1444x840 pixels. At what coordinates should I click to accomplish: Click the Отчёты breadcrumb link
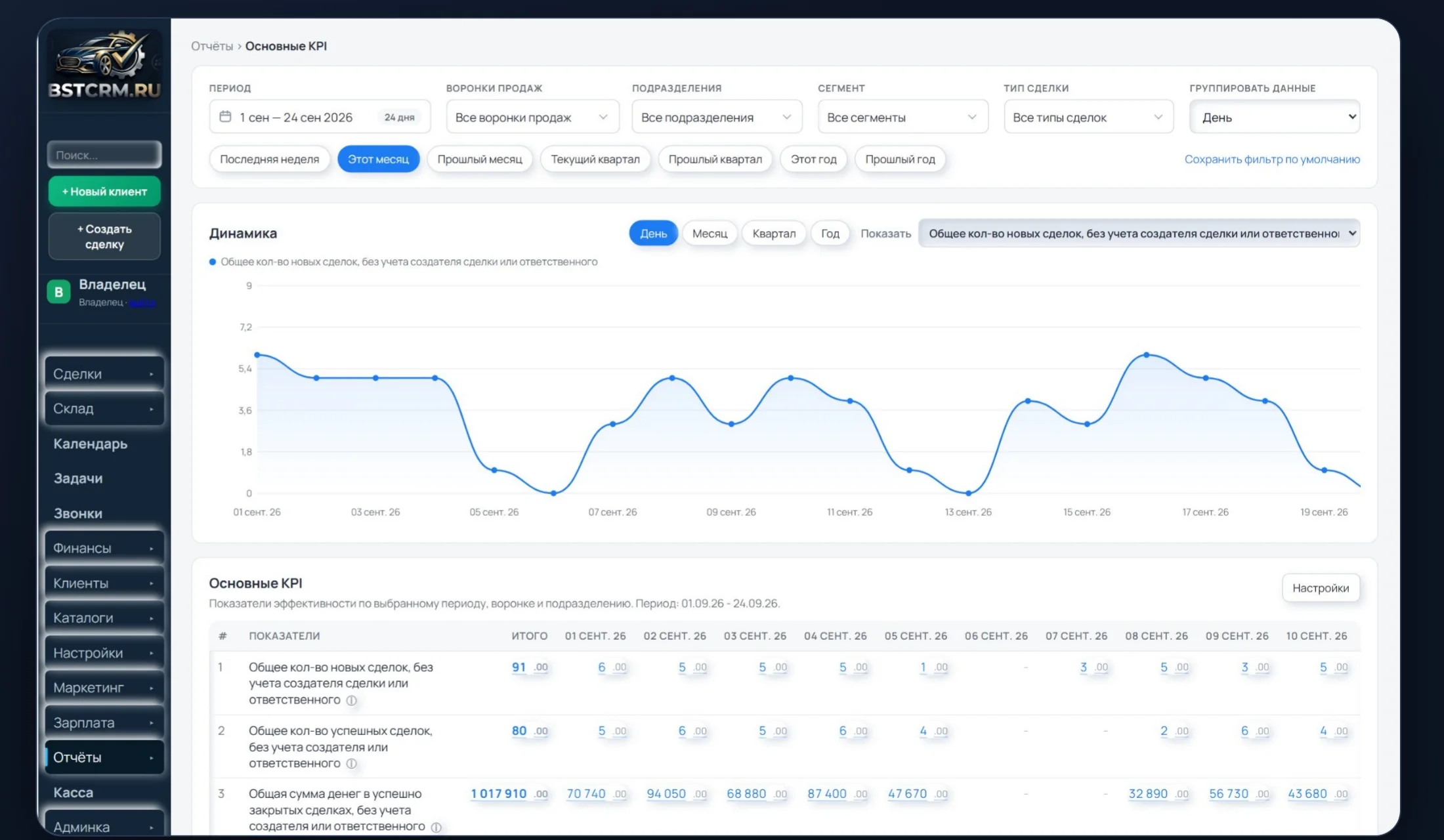pos(212,46)
